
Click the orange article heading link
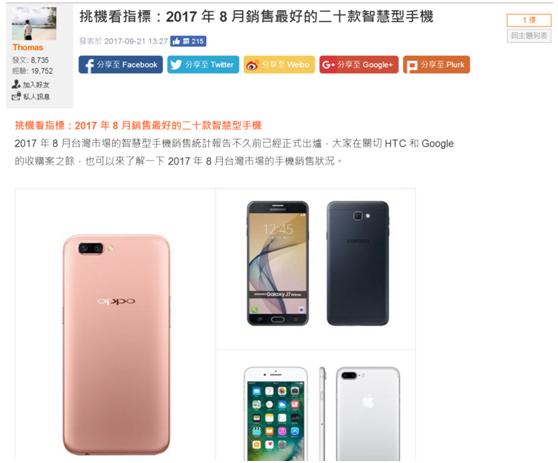point(138,125)
